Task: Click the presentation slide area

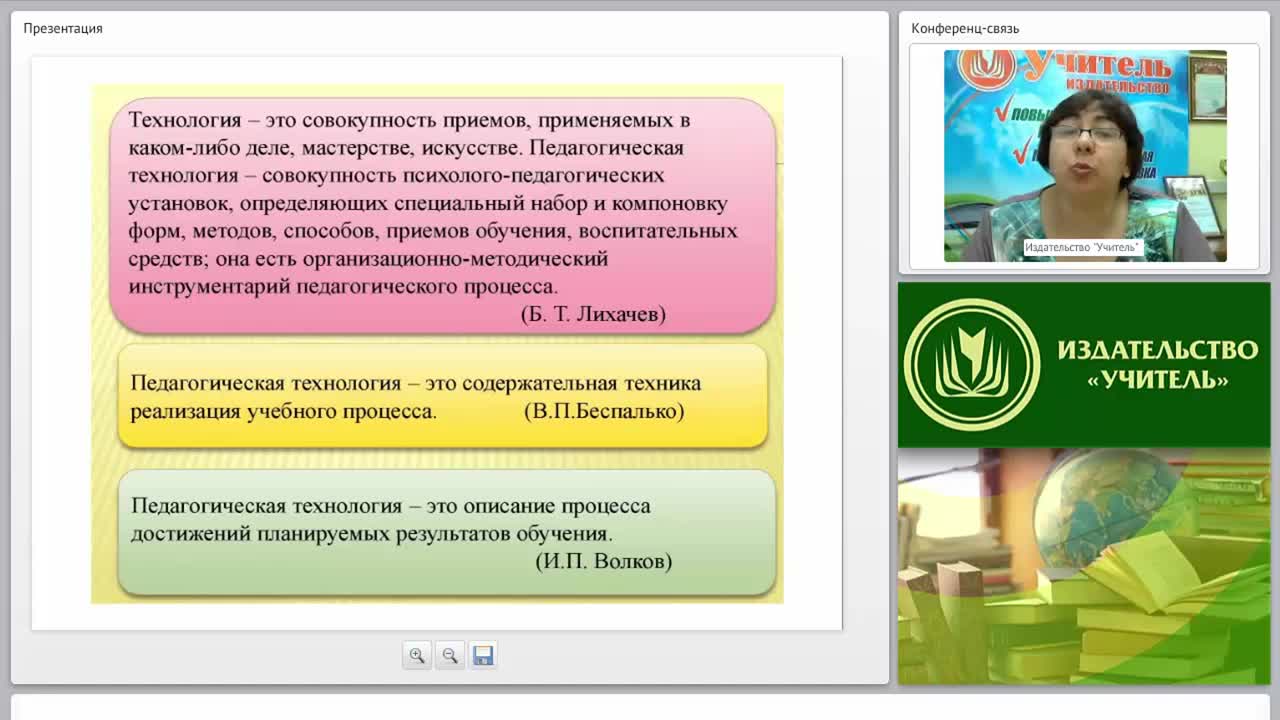Action: [x=437, y=343]
